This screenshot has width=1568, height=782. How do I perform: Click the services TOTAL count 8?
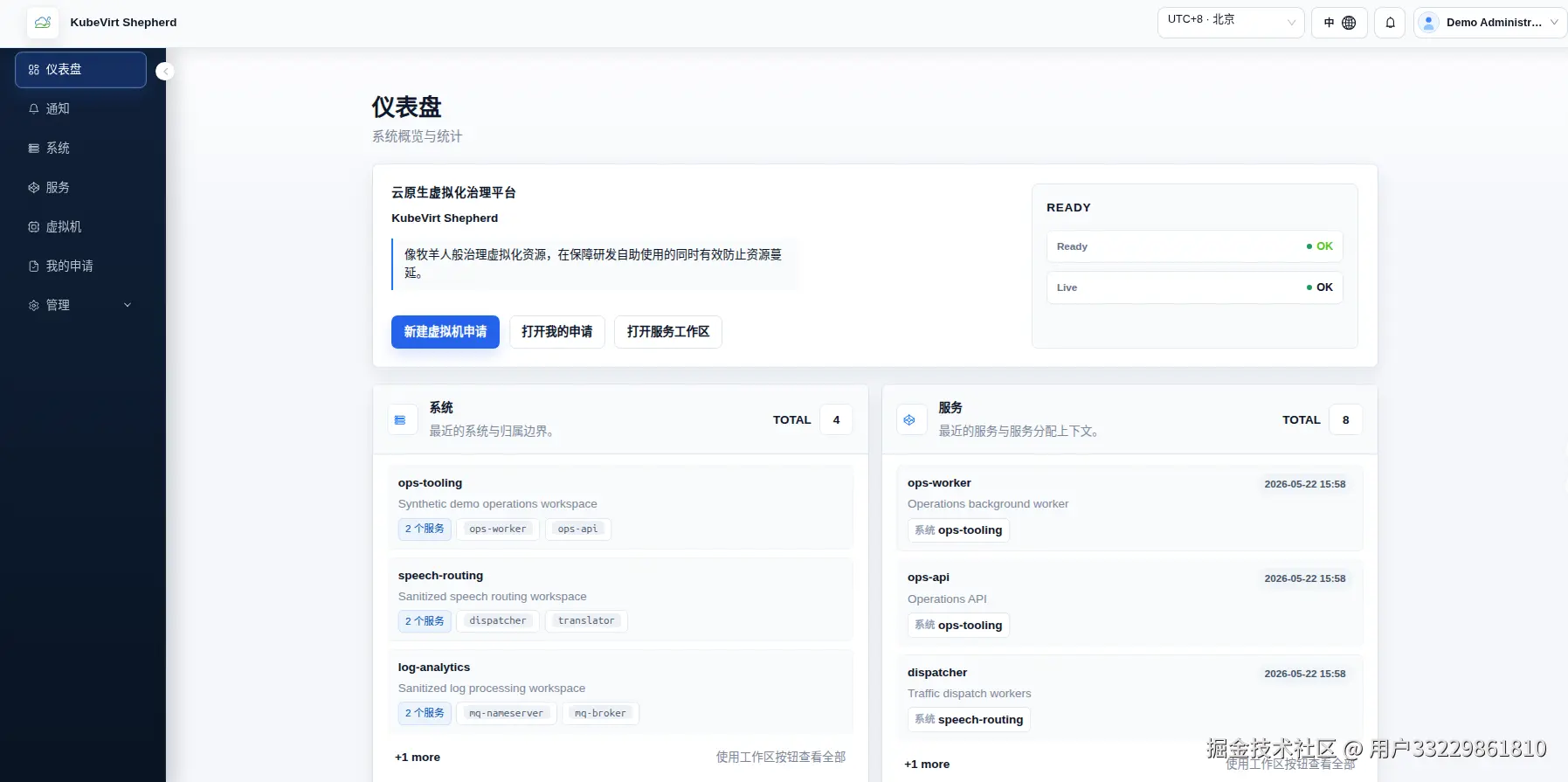pos(1345,420)
